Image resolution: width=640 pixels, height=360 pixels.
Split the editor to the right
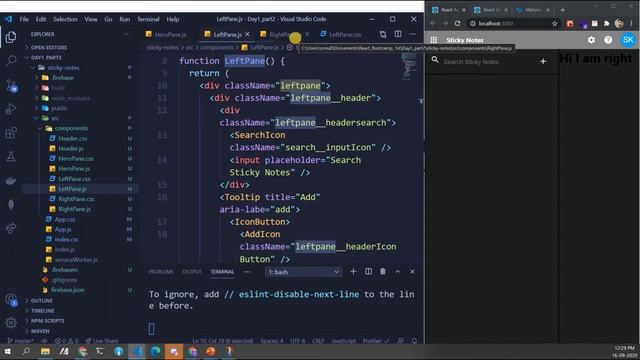click(x=398, y=34)
